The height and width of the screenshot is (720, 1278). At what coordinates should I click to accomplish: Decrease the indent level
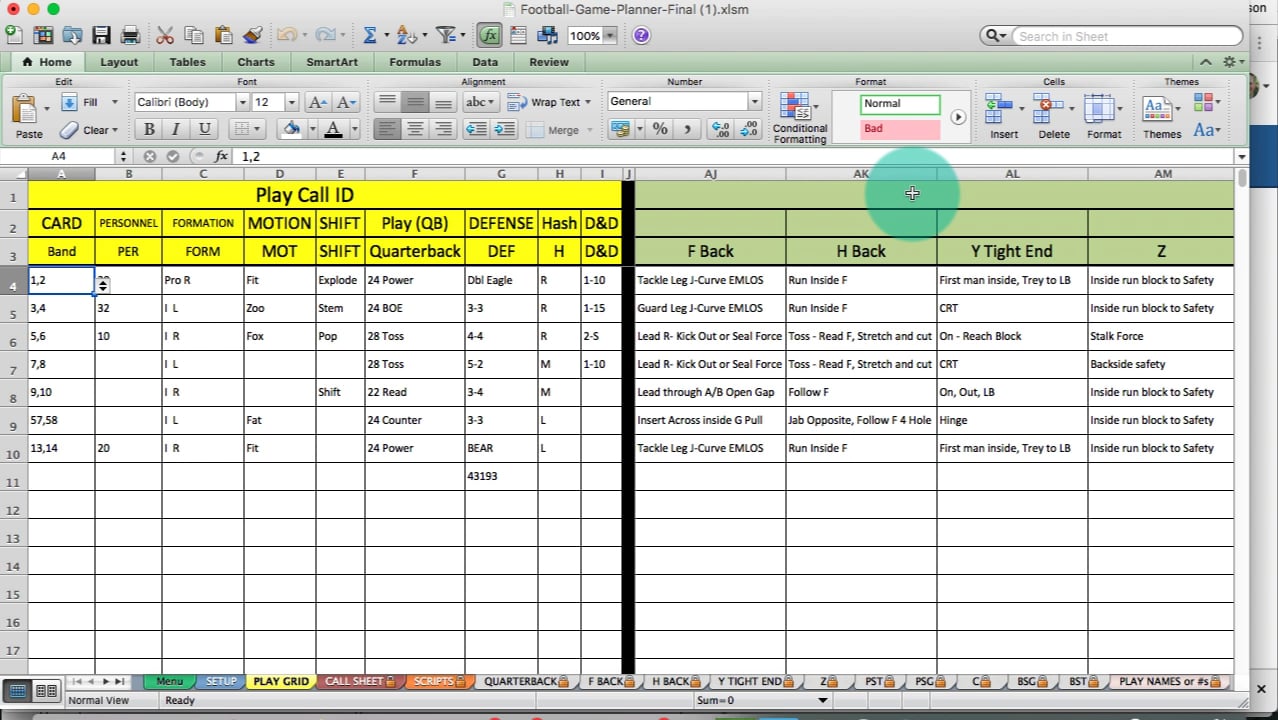click(476, 129)
